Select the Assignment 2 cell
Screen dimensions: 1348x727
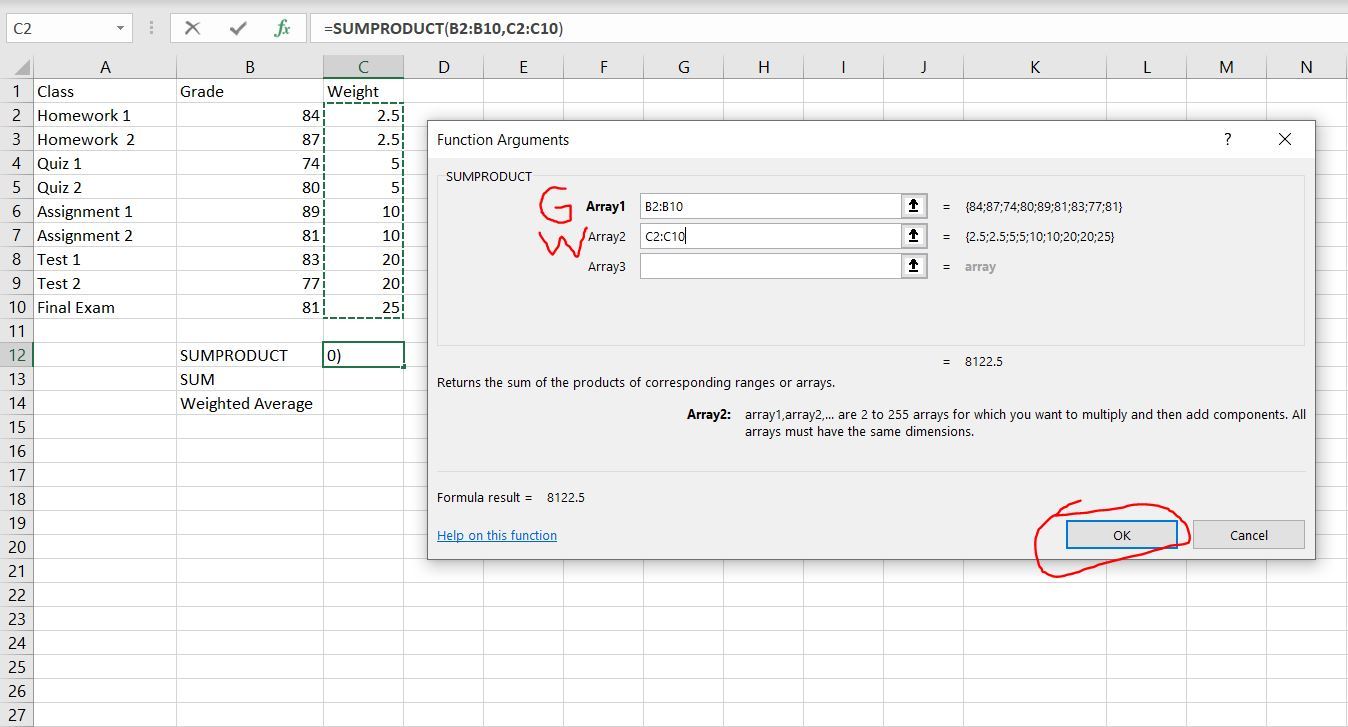tap(105, 235)
